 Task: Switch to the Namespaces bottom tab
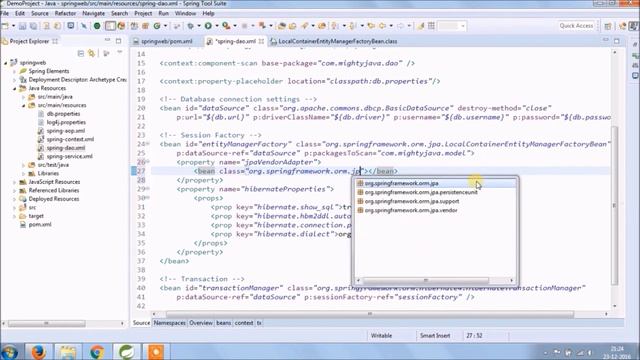[169, 323]
